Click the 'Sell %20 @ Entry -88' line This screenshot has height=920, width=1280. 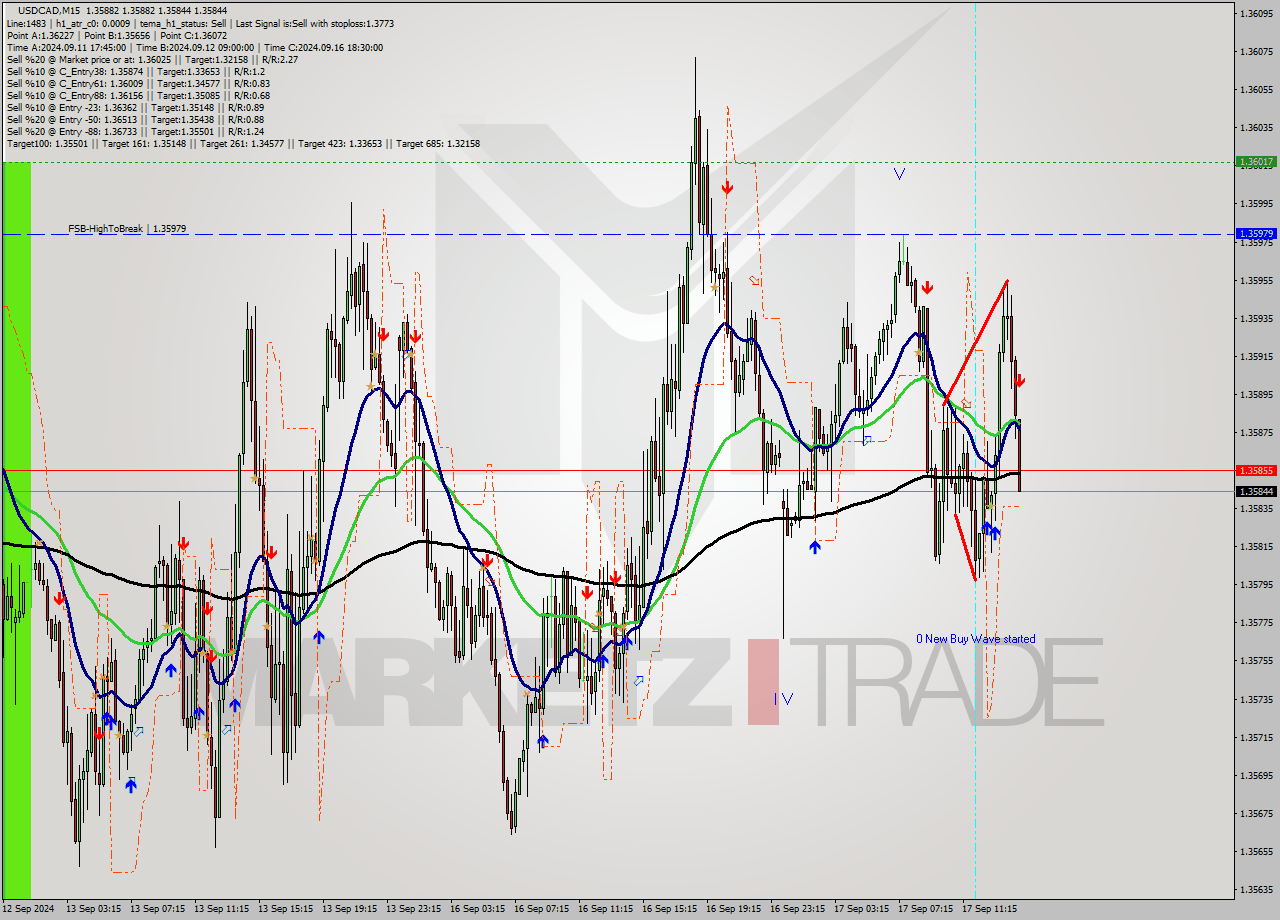click(x=135, y=131)
